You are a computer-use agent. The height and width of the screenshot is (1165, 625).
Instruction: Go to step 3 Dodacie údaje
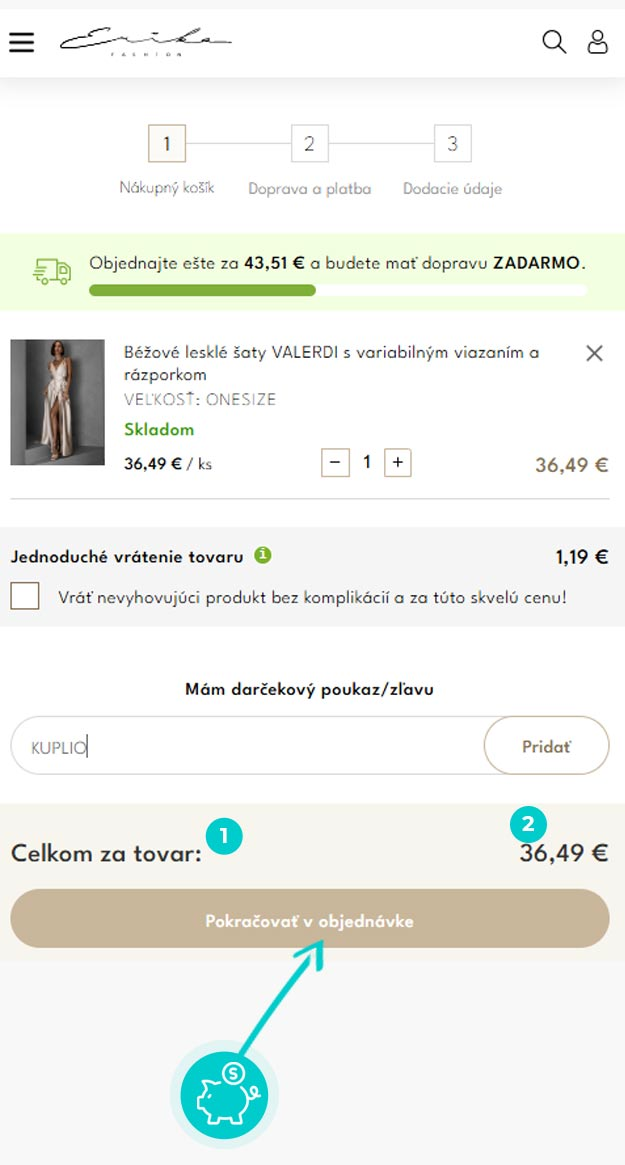[453, 143]
